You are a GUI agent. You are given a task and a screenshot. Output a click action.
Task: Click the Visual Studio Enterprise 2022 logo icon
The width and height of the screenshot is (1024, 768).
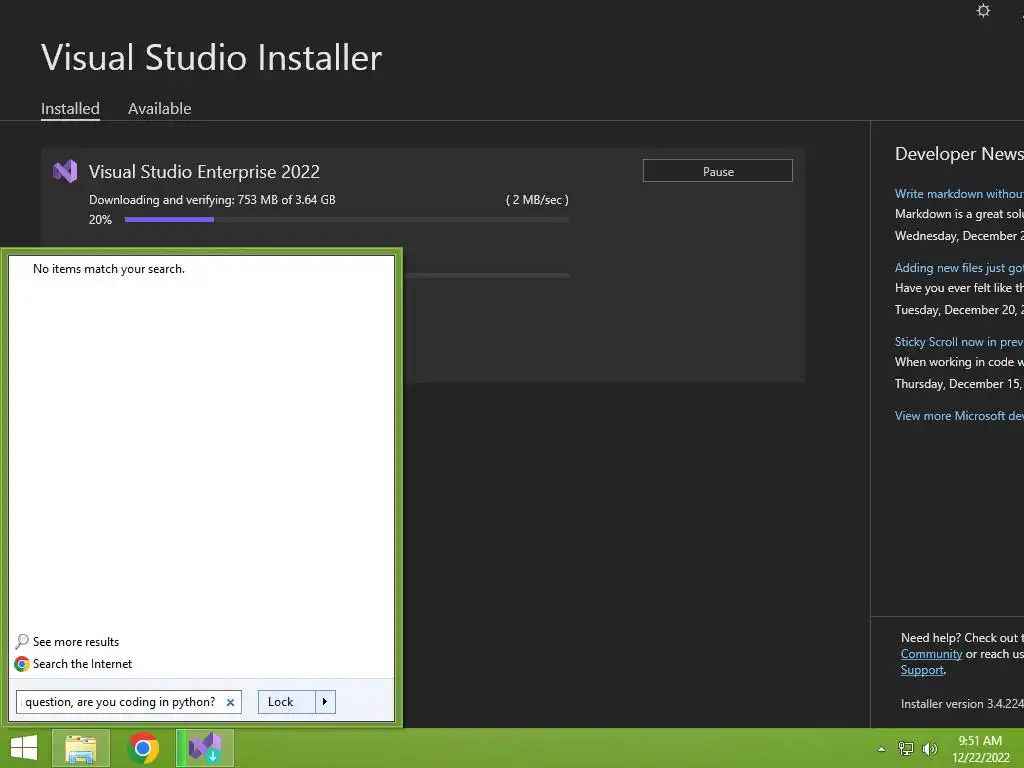[x=65, y=171]
